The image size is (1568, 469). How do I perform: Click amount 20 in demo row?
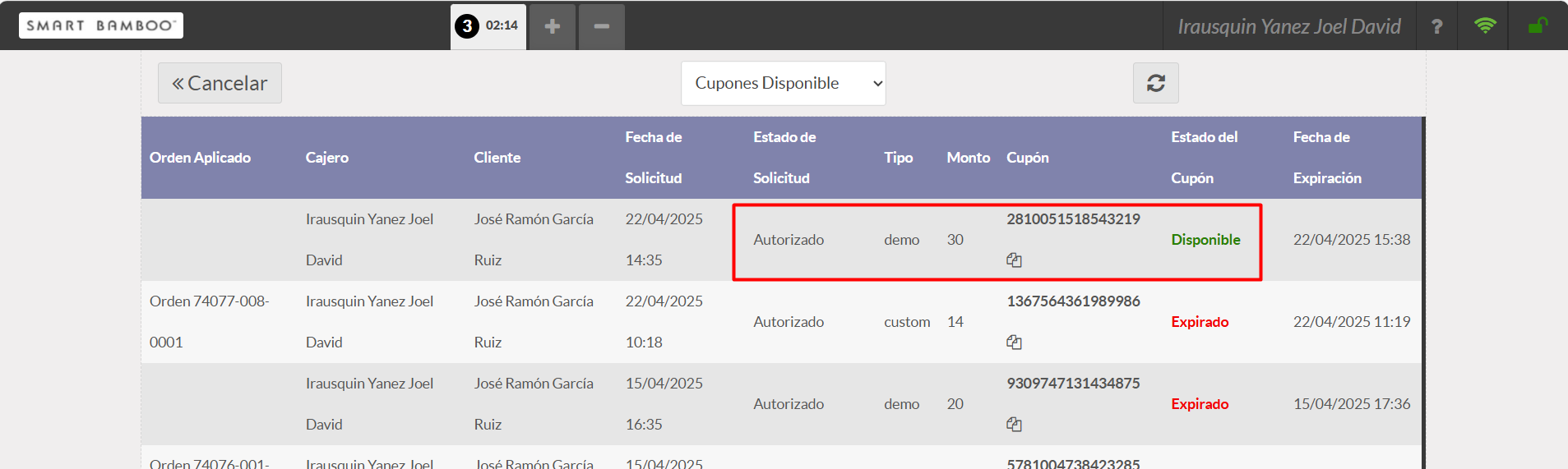coord(955,404)
